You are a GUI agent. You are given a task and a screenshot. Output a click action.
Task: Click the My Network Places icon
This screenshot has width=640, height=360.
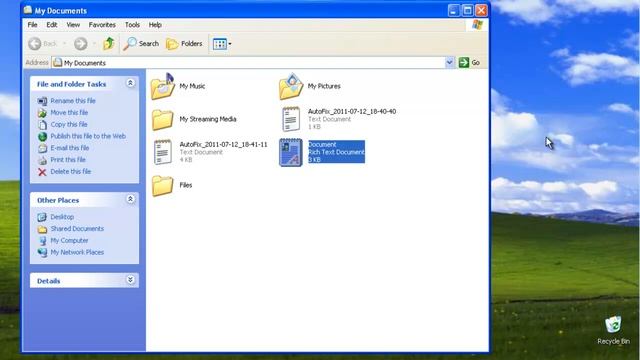pos(42,253)
